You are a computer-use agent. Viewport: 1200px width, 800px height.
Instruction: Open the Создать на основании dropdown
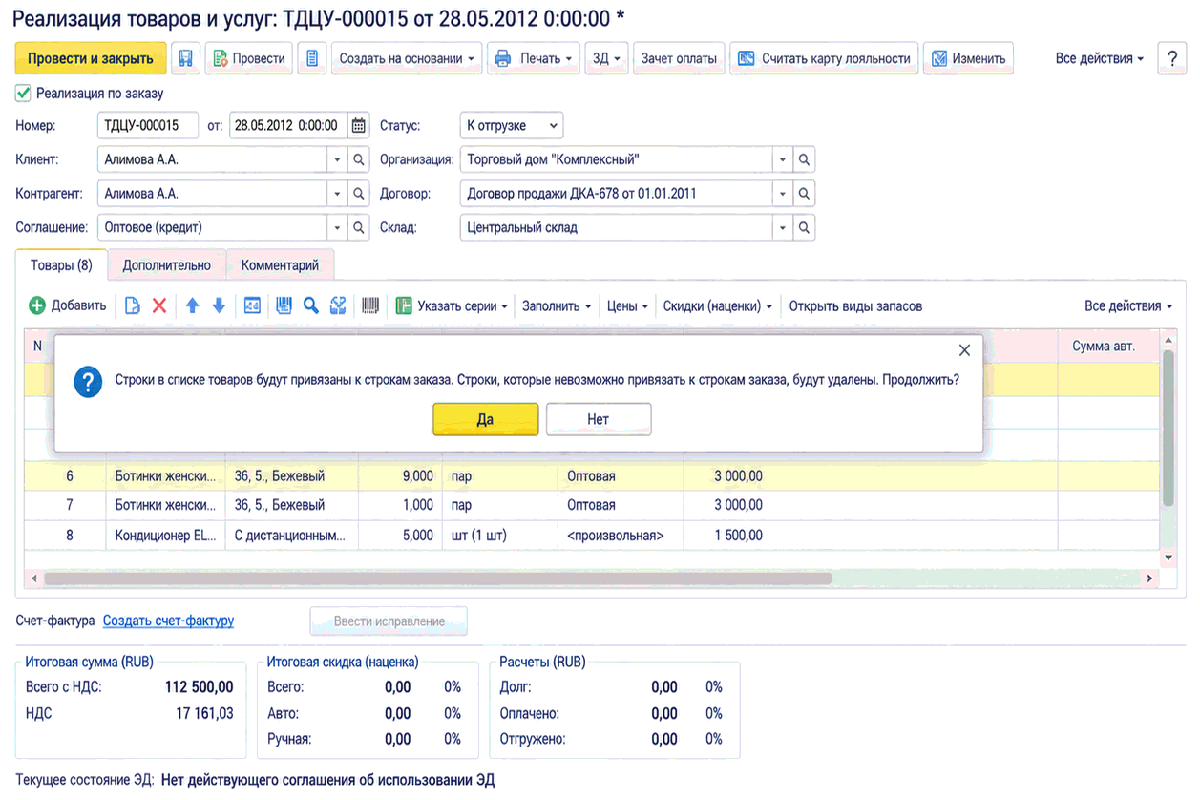point(406,58)
